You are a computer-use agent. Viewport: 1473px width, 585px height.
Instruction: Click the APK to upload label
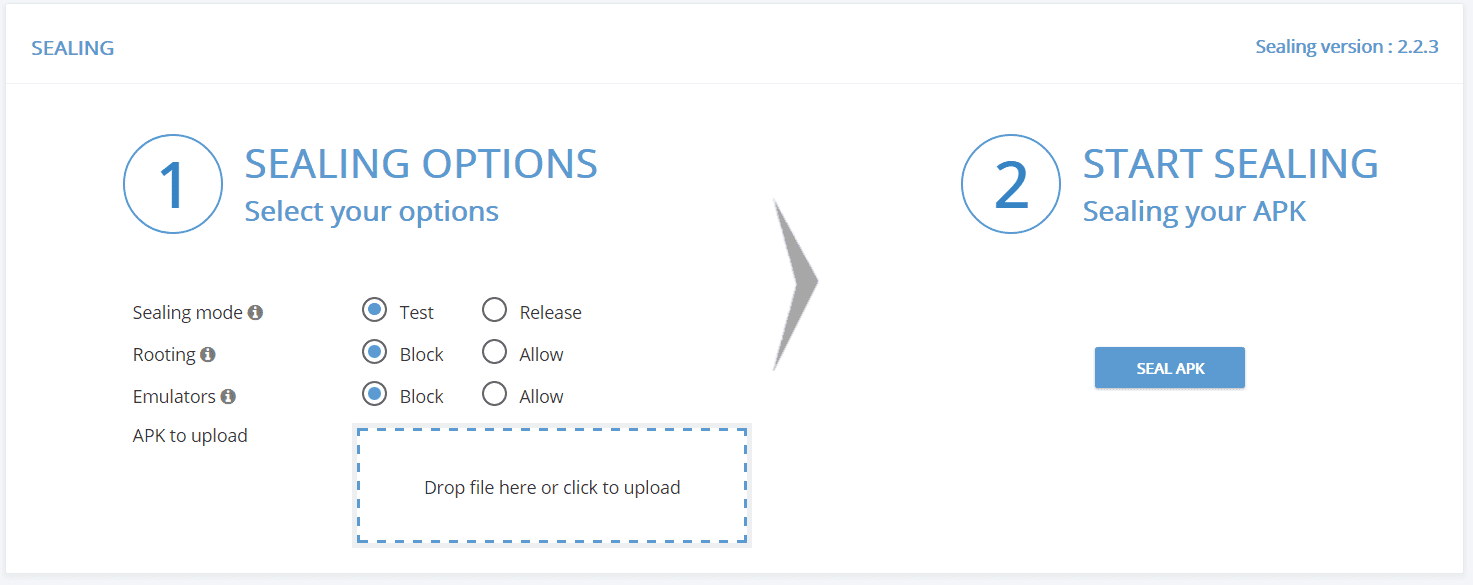[190, 436]
